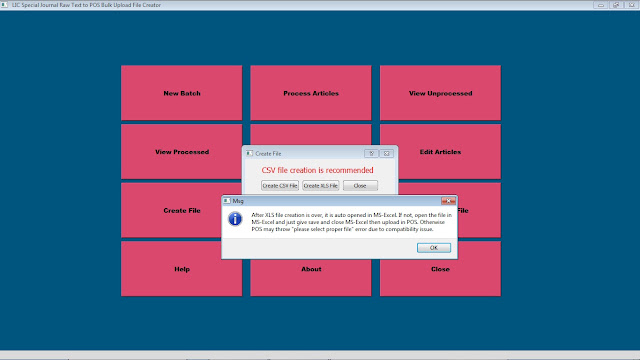
Task: Open the View Unprocessed tile
Action: click(440, 93)
